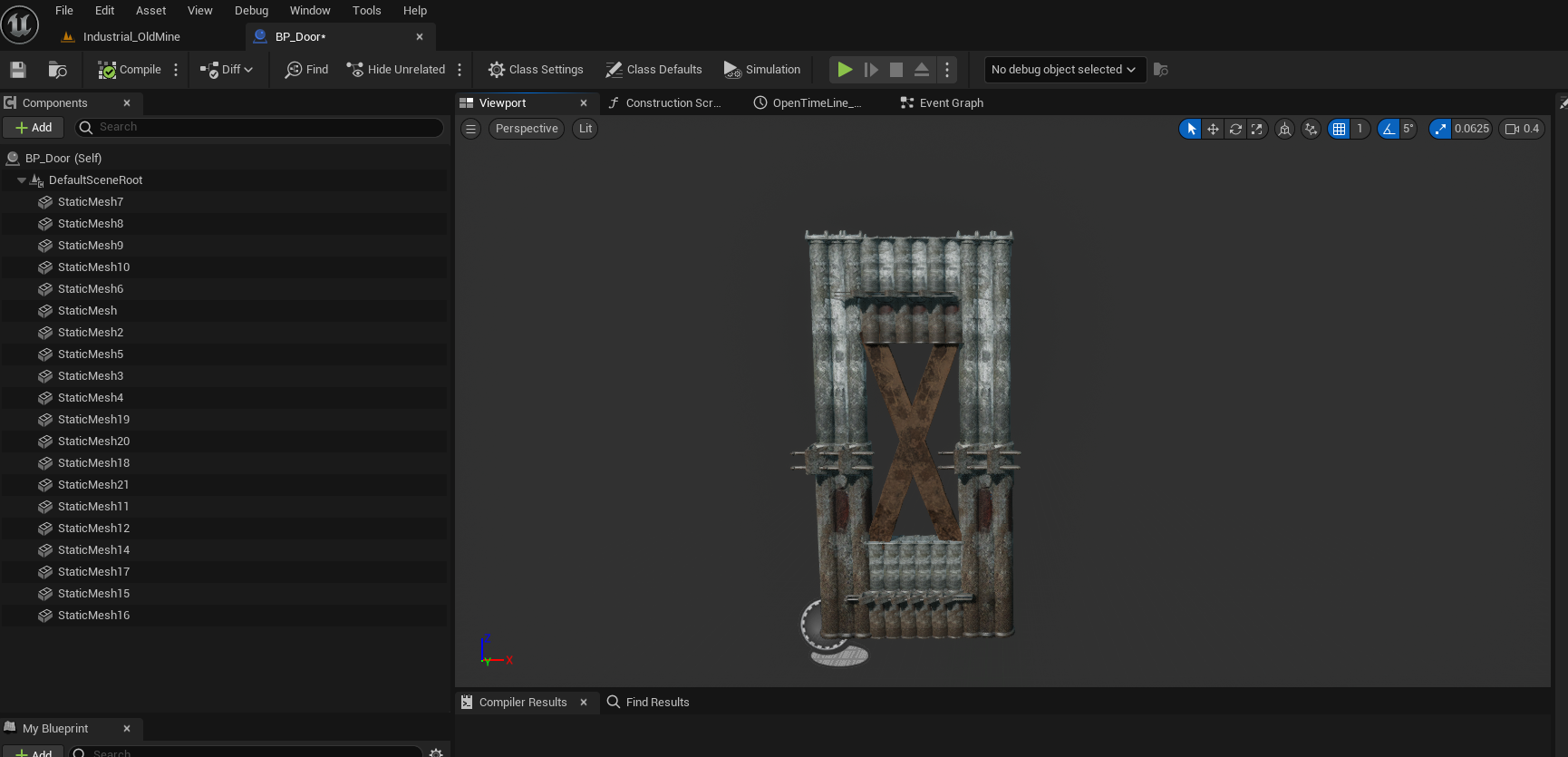Click Browse to asset in Content Browser icon
Image resolution: width=1568 pixels, height=757 pixels.
tap(57, 70)
